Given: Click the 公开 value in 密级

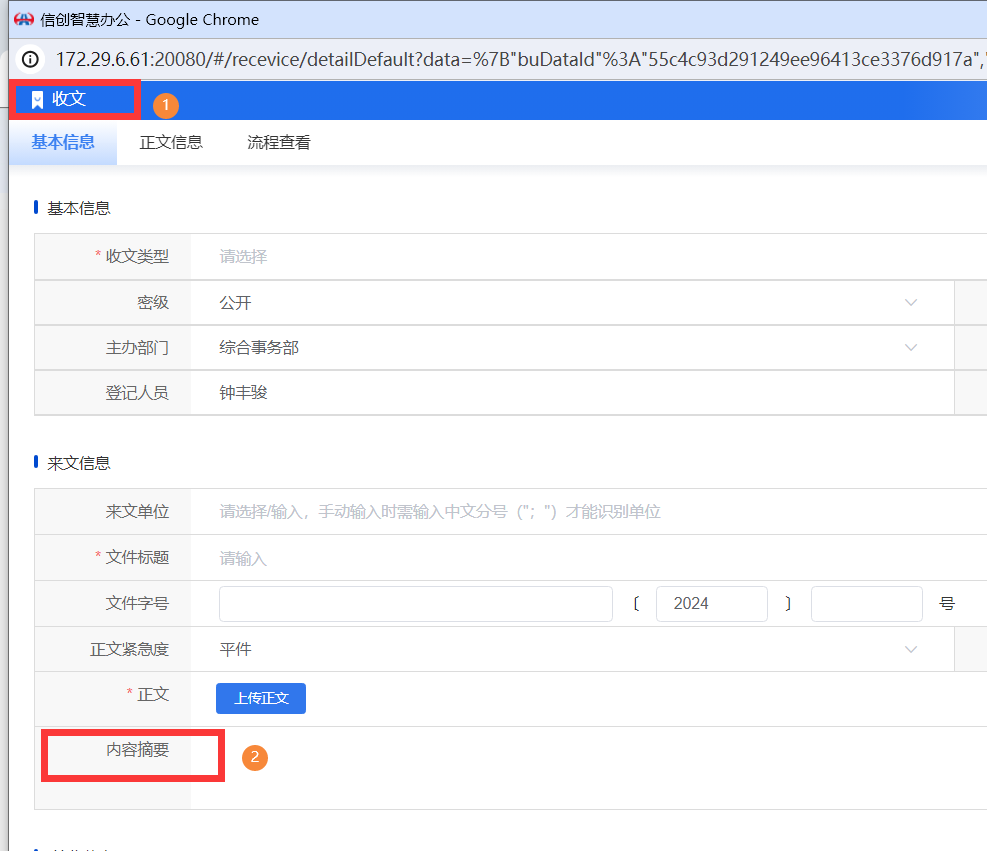Looking at the screenshot, I should [x=235, y=303].
